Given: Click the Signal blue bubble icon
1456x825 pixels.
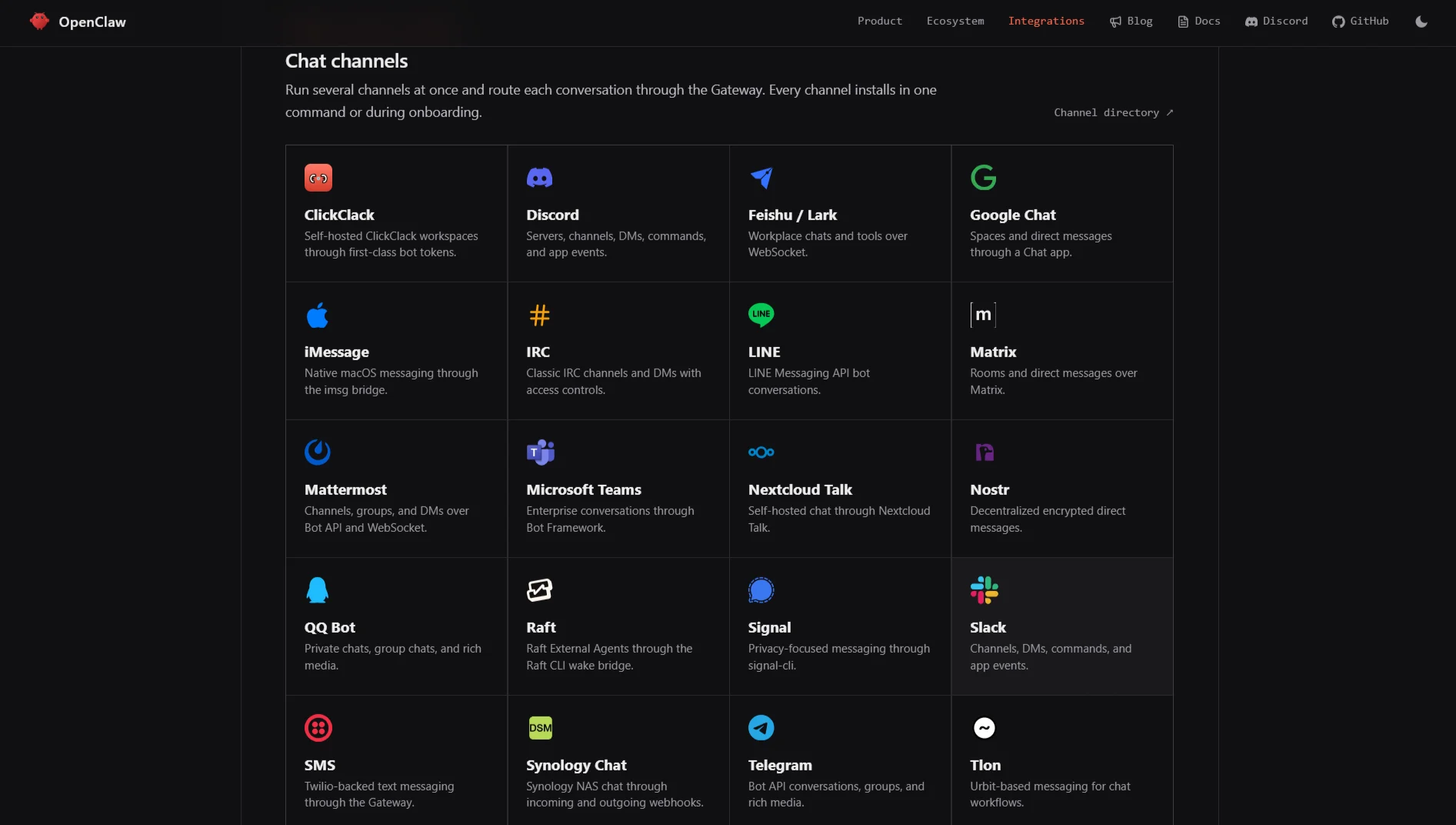Looking at the screenshot, I should (761, 590).
